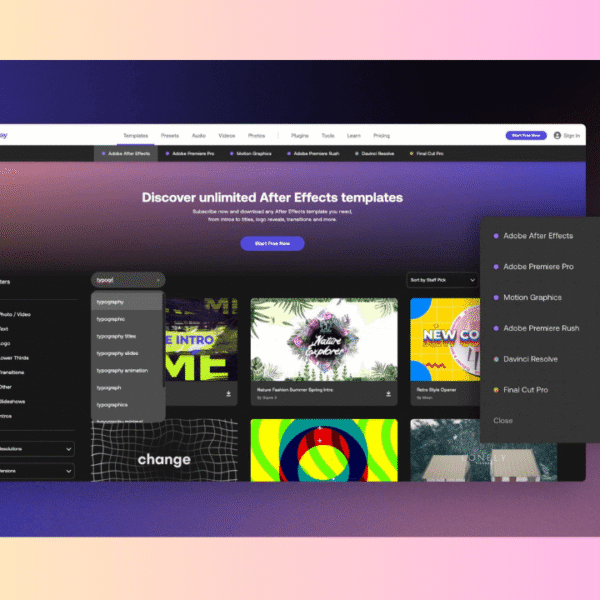Open the Presets nav item
Screen dimensions: 600x600
[x=170, y=135]
